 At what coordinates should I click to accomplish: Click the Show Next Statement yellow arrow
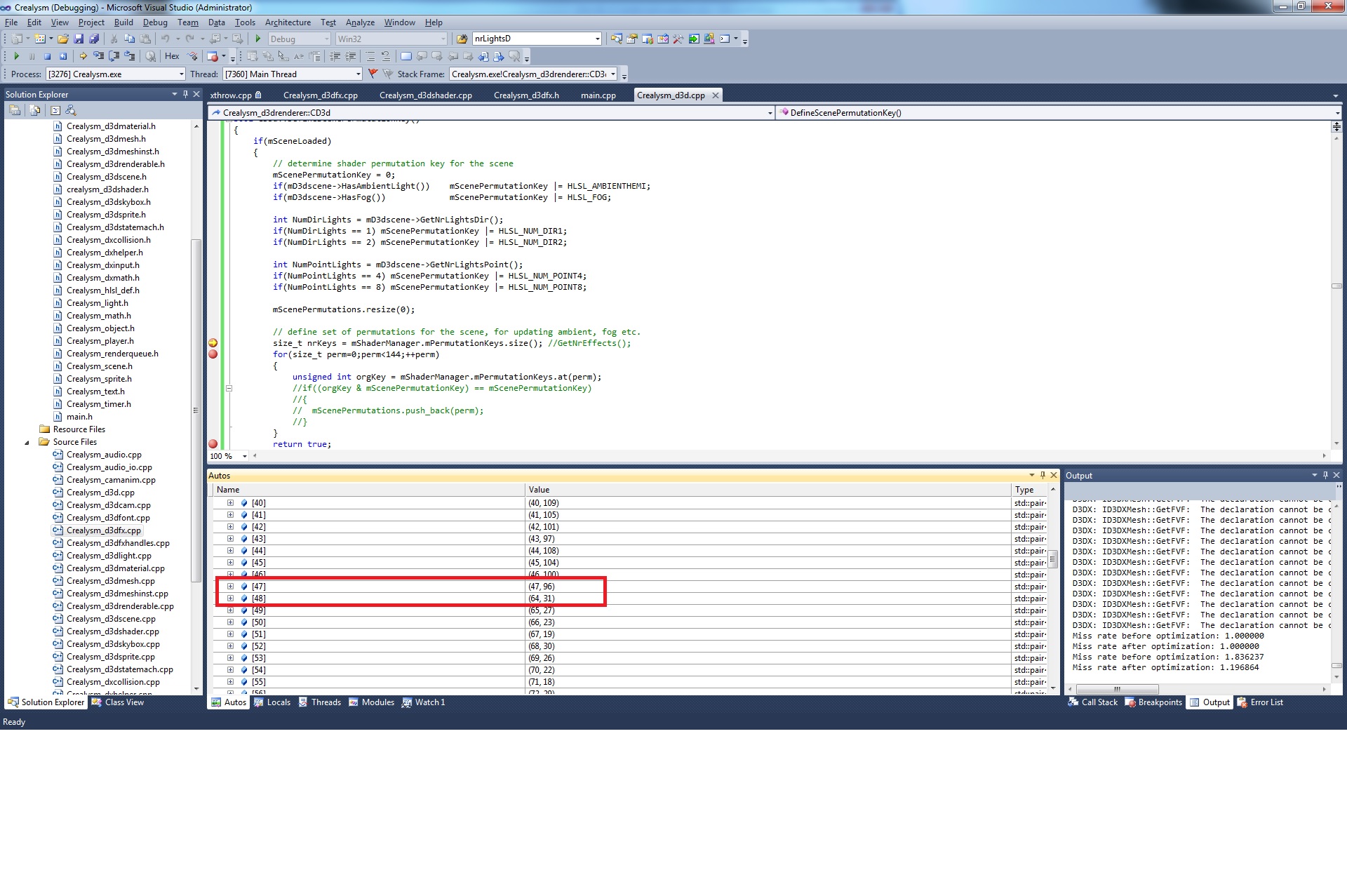(x=83, y=56)
